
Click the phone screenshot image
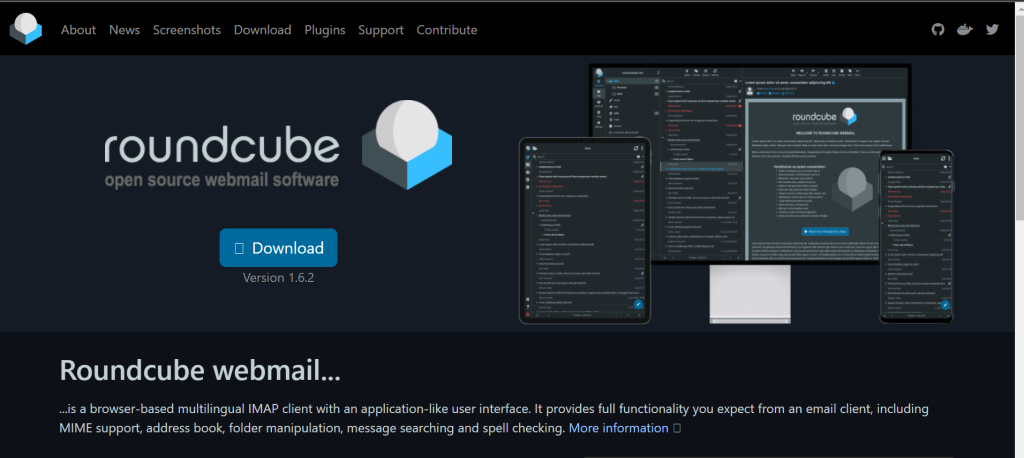[916, 237]
